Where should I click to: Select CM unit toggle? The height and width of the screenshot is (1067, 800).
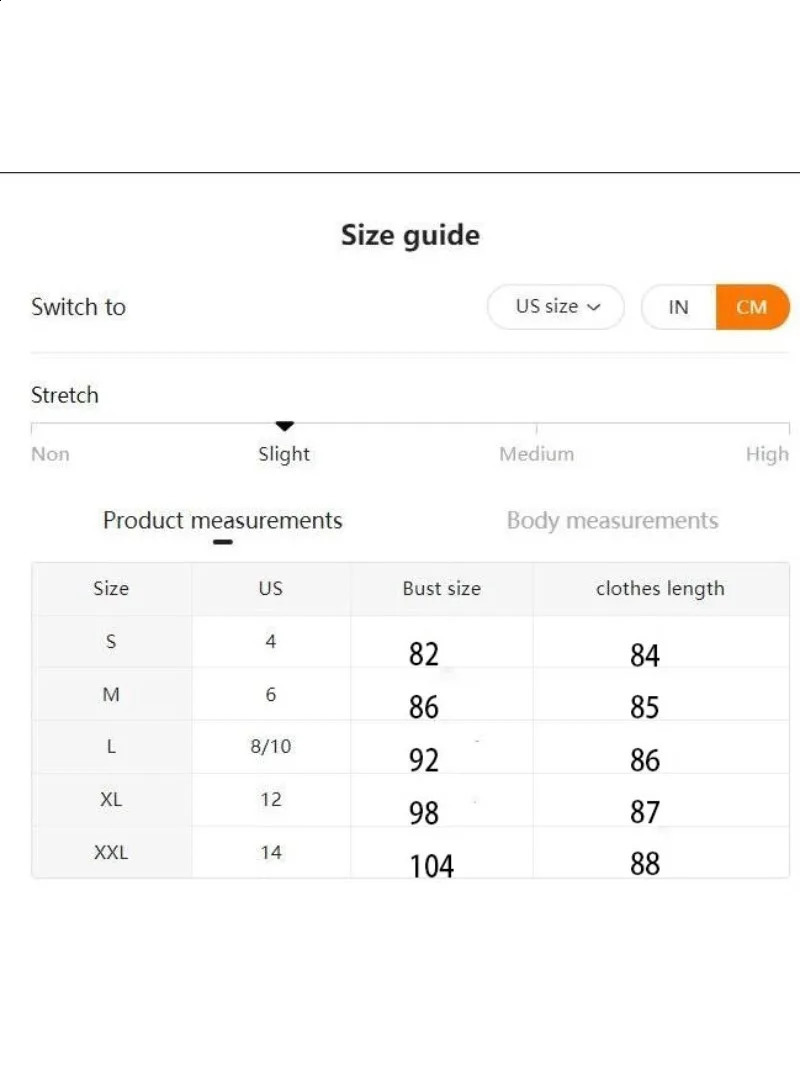tap(752, 307)
